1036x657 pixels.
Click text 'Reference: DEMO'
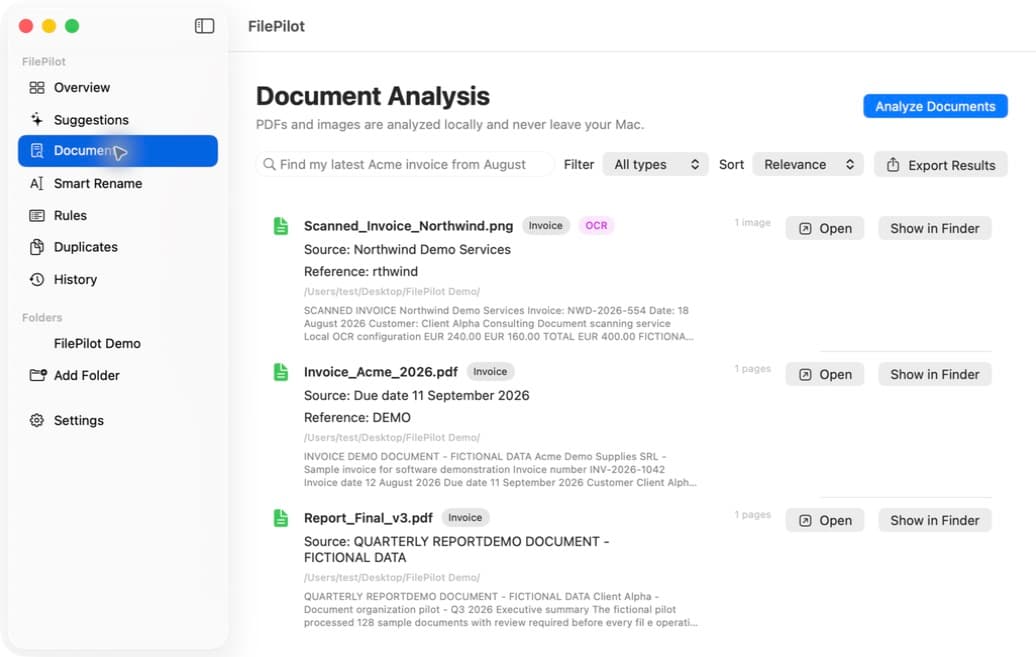pos(357,418)
